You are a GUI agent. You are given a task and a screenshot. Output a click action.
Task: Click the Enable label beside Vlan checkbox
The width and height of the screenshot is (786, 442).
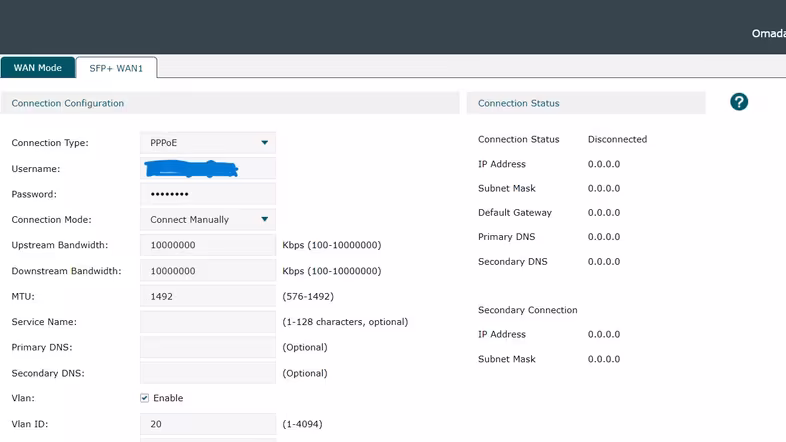[168, 398]
